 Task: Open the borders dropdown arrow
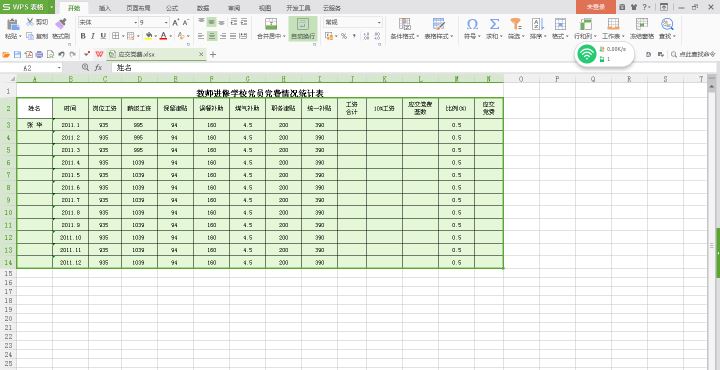(122, 36)
